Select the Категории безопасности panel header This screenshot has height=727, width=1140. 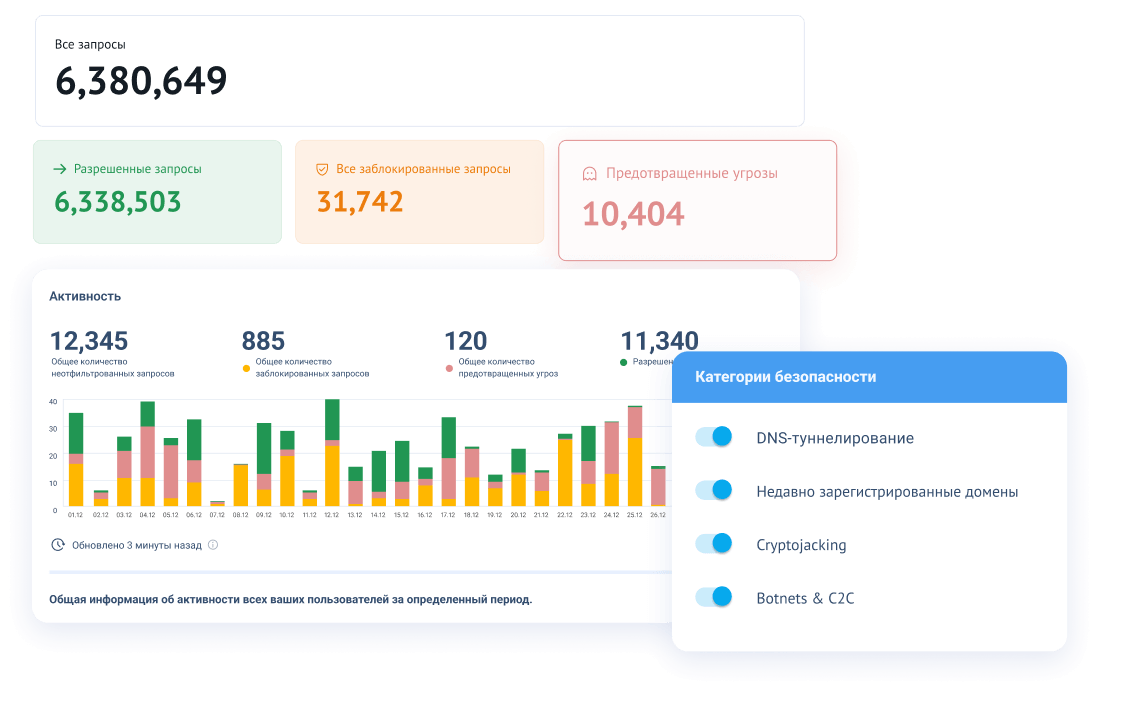(869, 377)
